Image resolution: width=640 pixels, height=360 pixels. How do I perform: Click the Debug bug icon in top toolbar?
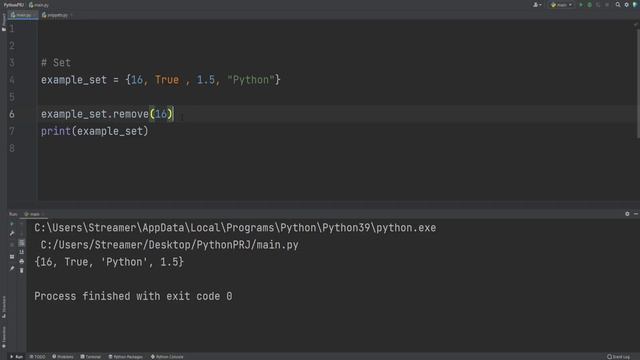point(589,5)
